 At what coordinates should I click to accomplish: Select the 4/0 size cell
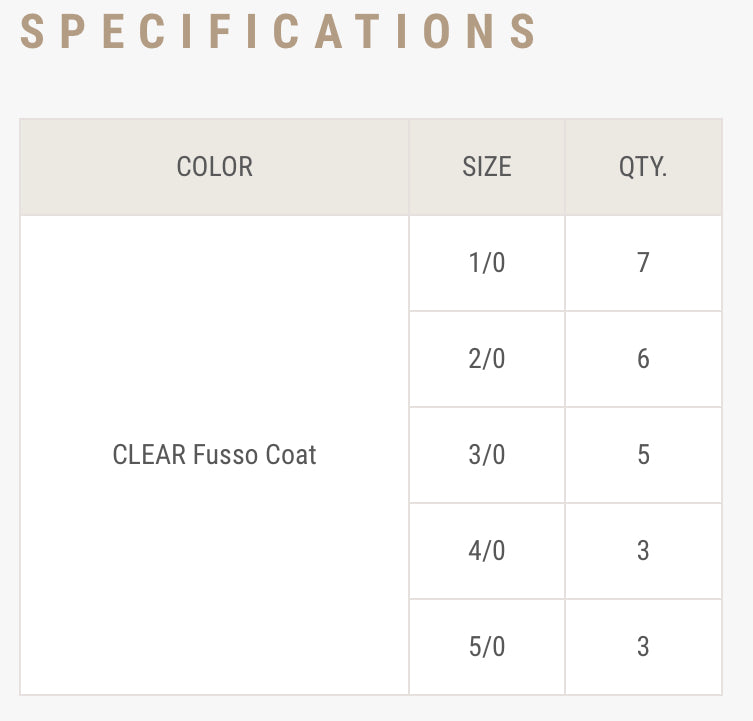(487, 551)
